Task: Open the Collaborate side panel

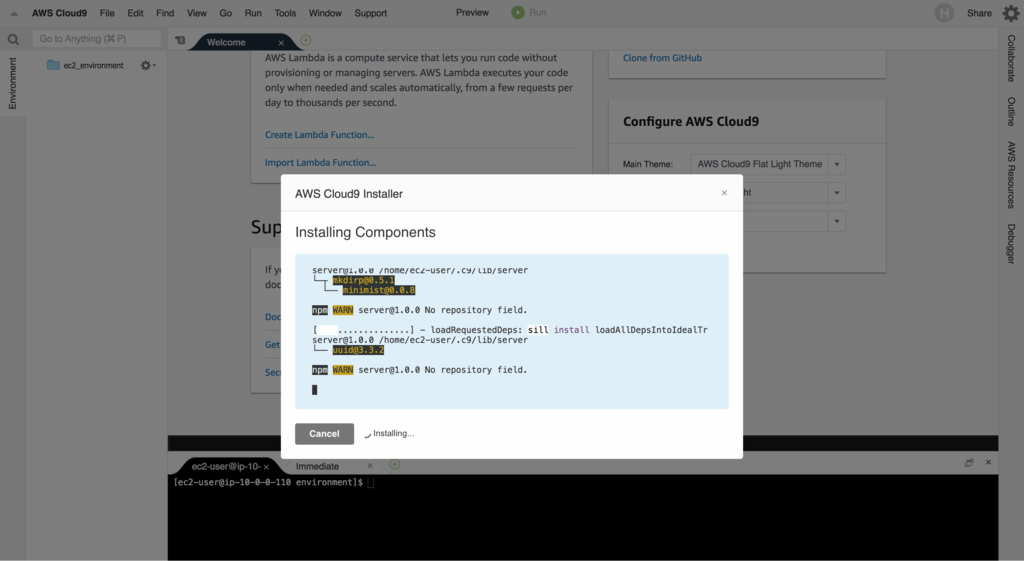Action: [x=1011, y=58]
